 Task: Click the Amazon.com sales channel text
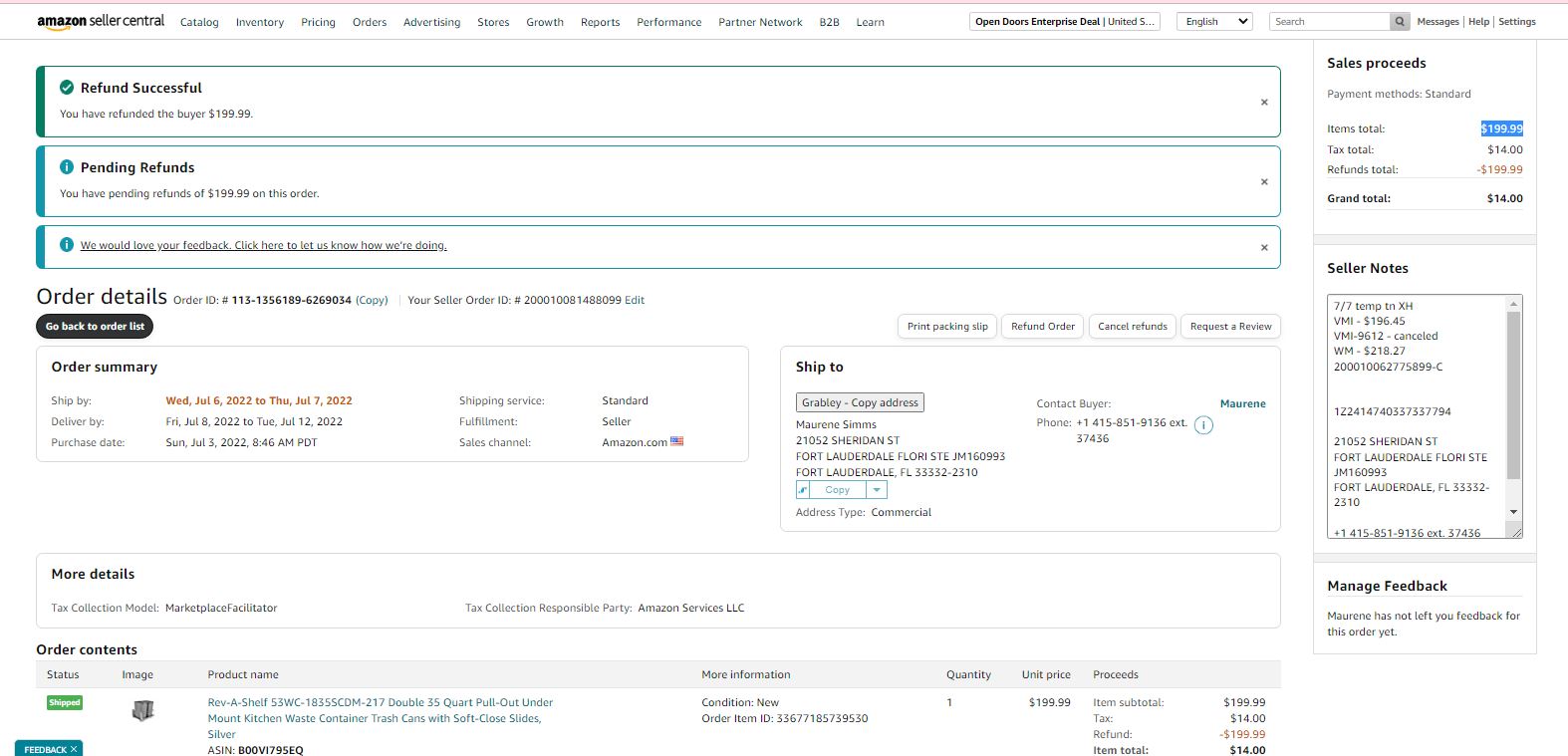click(635, 442)
